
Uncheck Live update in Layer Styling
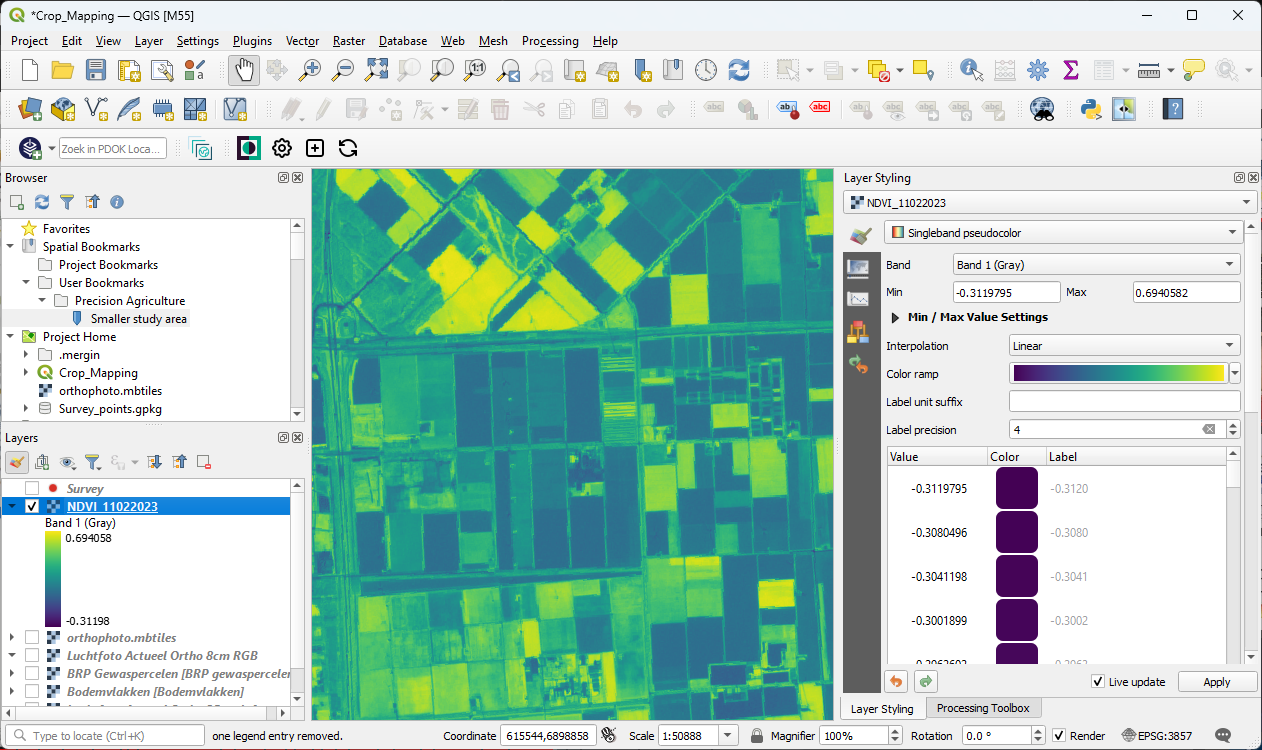pyautogui.click(x=1097, y=681)
